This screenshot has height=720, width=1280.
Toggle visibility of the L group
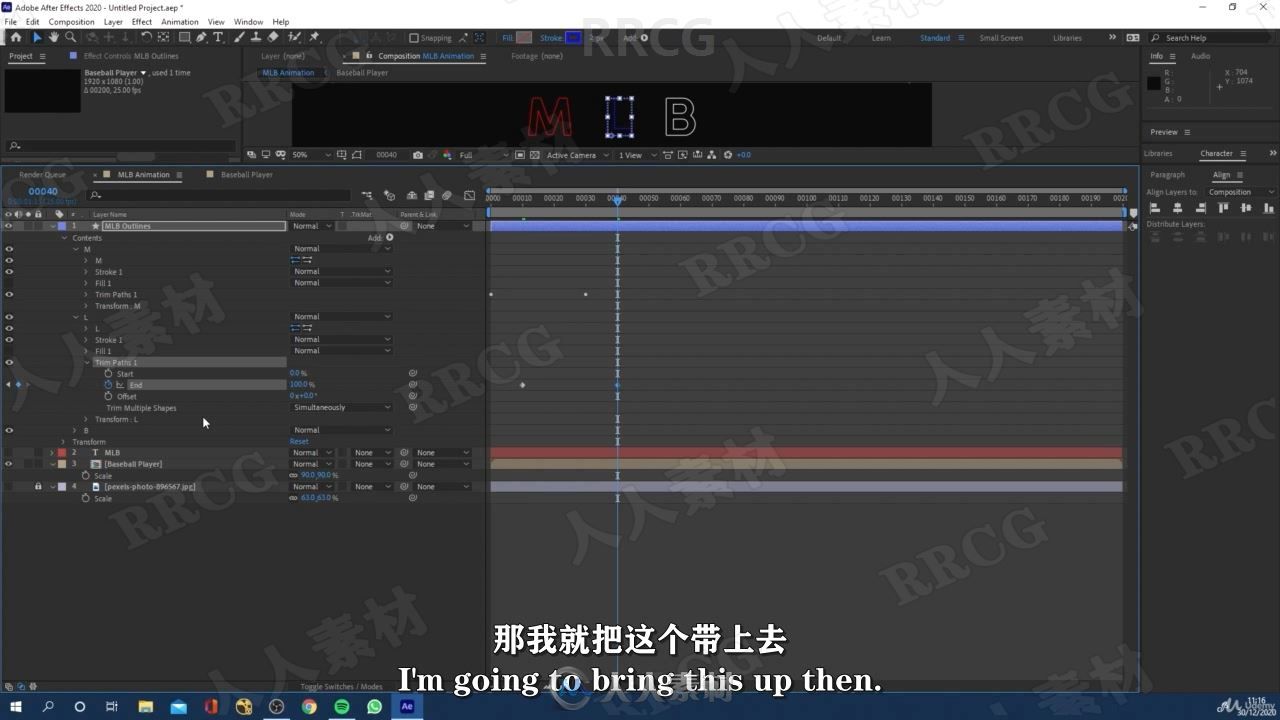[x=9, y=317]
